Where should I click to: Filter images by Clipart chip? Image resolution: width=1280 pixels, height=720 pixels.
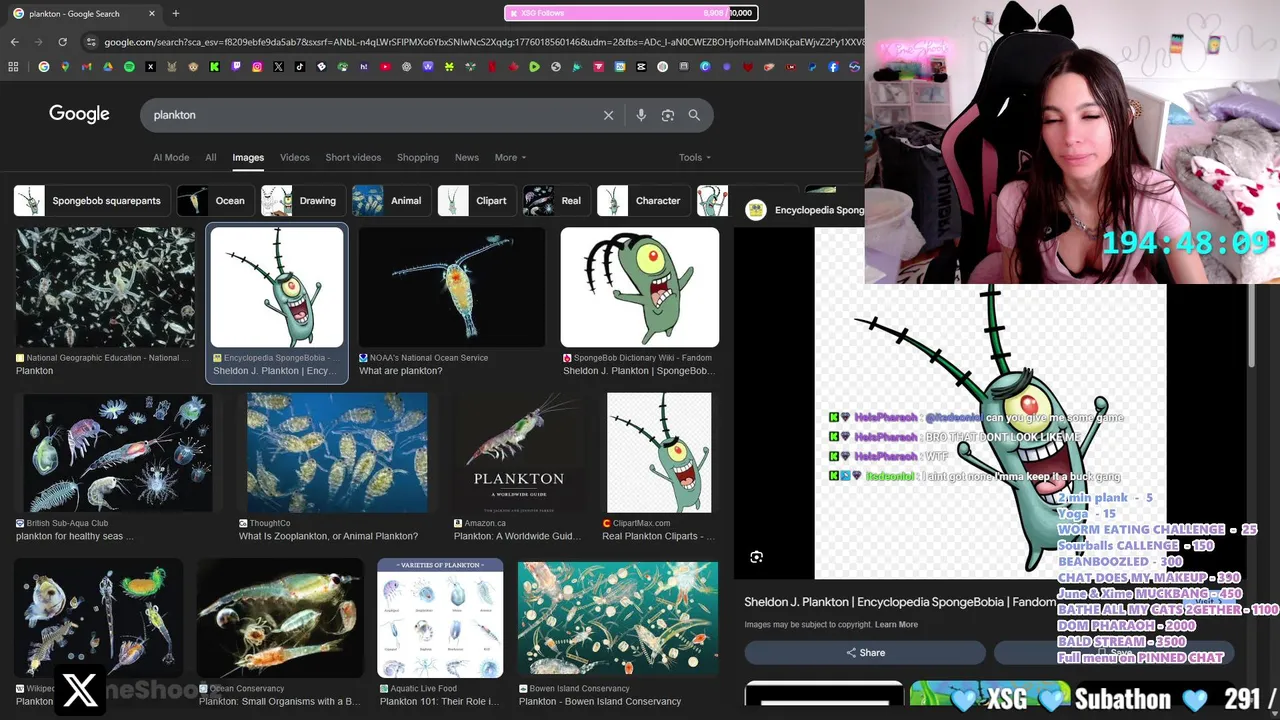coord(477,200)
